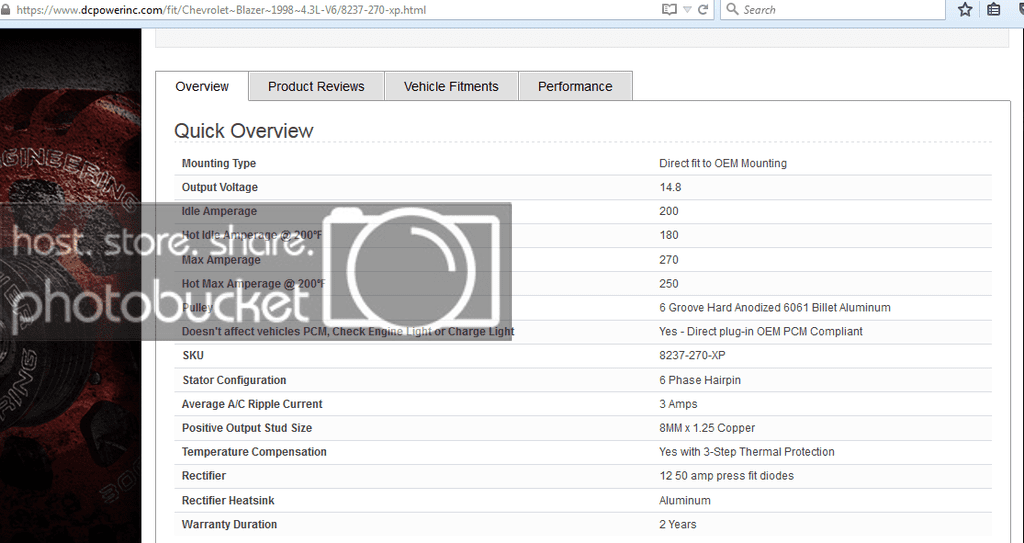
Task: Click the Output Voltage label
Action: coord(219,187)
